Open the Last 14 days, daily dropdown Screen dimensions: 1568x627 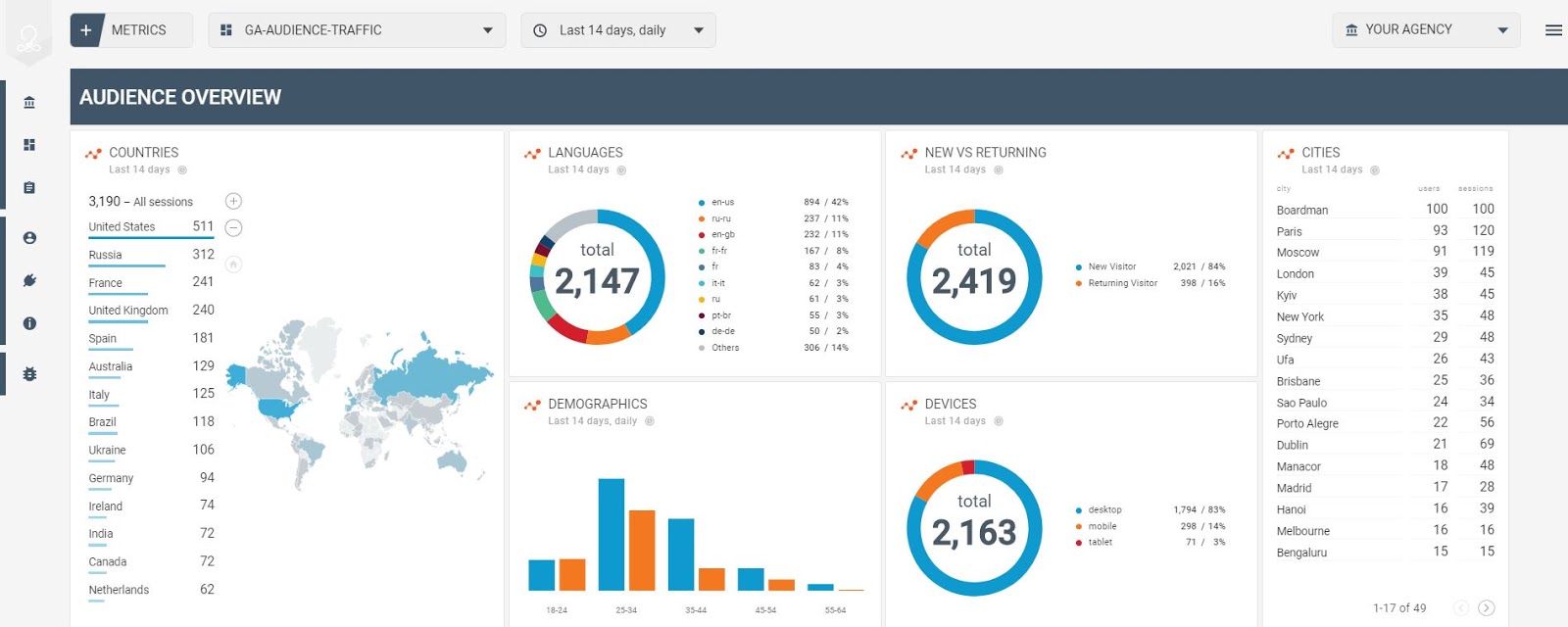point(618,30)
